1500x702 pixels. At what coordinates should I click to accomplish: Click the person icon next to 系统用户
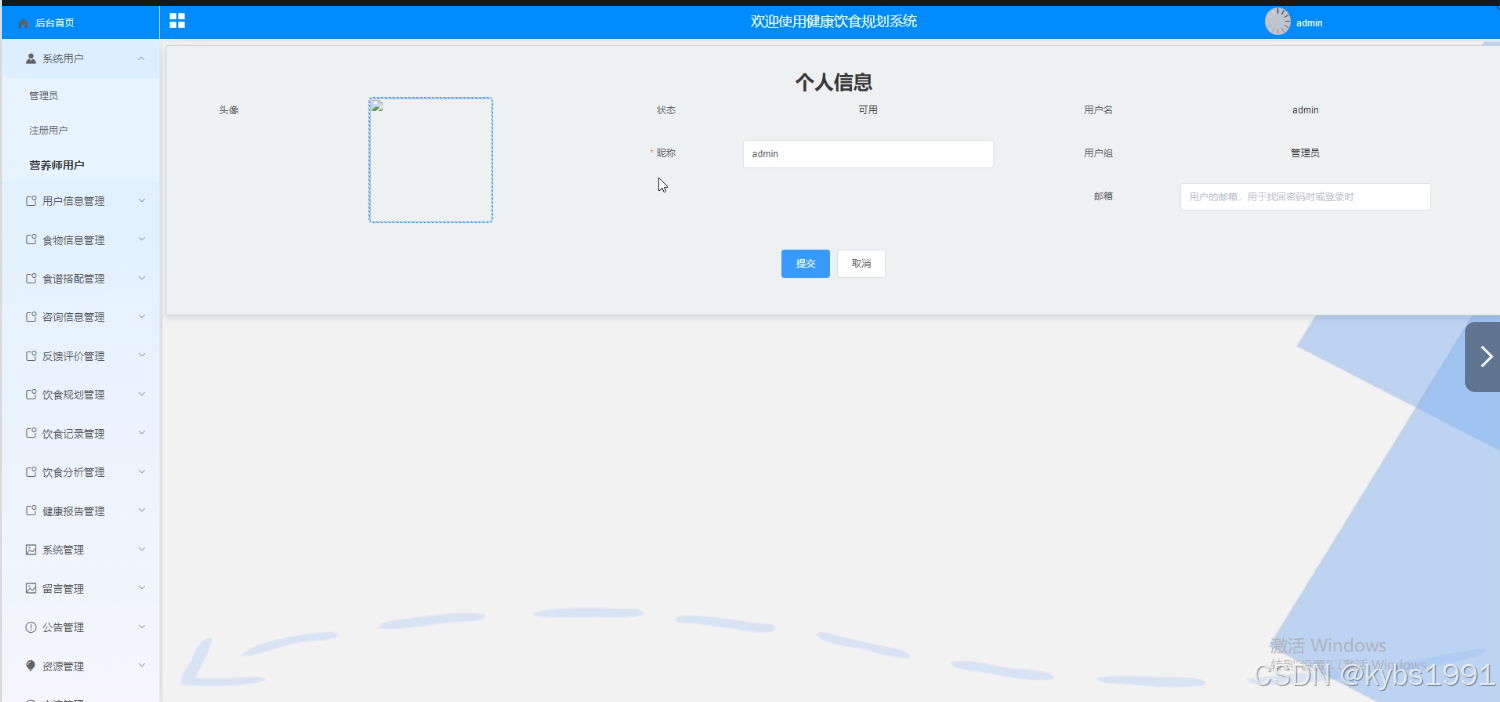pos(31,59)
